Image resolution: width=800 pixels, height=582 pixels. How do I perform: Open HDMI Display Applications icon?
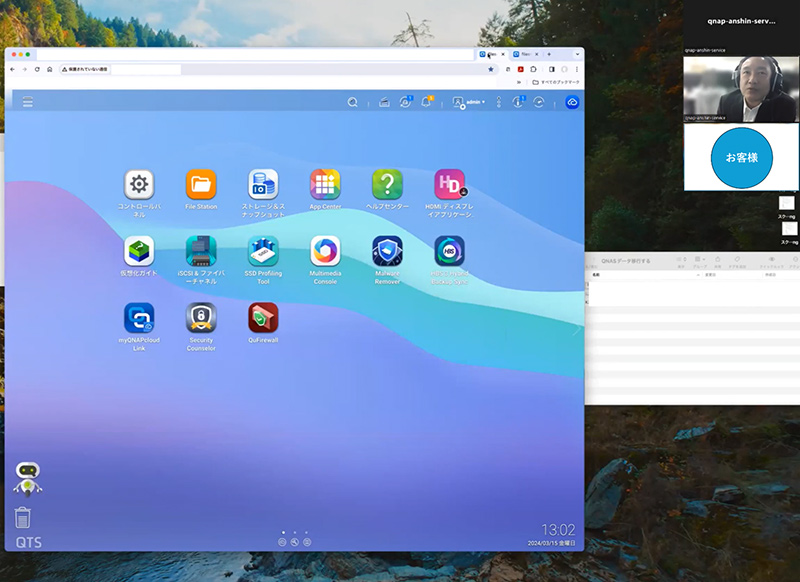449,184
